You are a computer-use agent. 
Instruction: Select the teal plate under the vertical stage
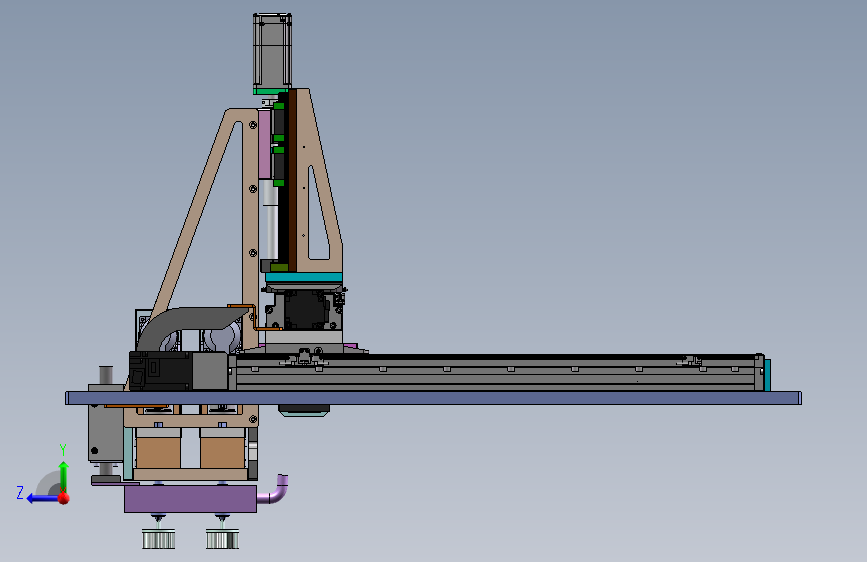pyautogui.click(x=304, y=277)
